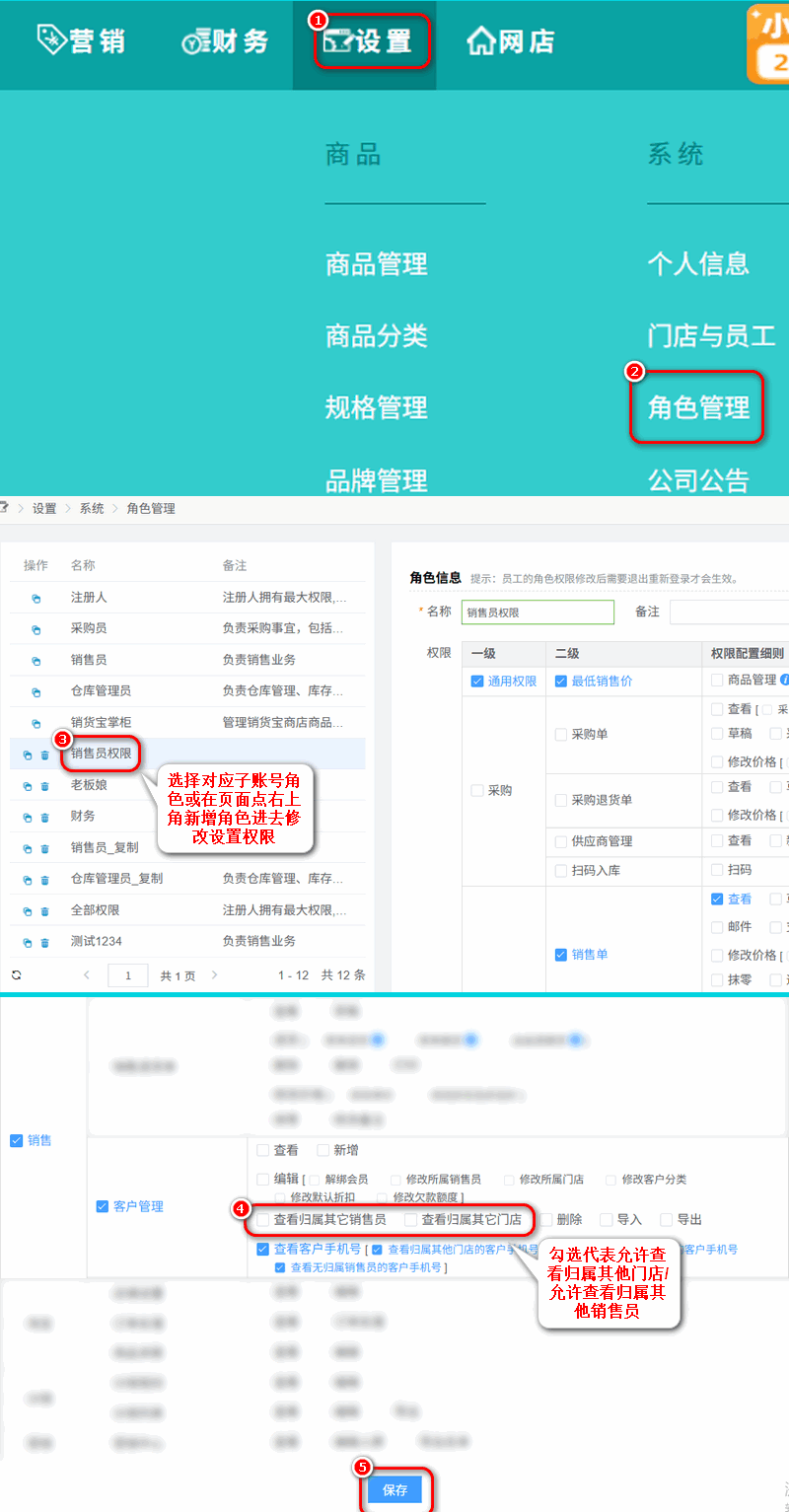Go to next page arrow in pagination
789x1512 pixels.
215,974
